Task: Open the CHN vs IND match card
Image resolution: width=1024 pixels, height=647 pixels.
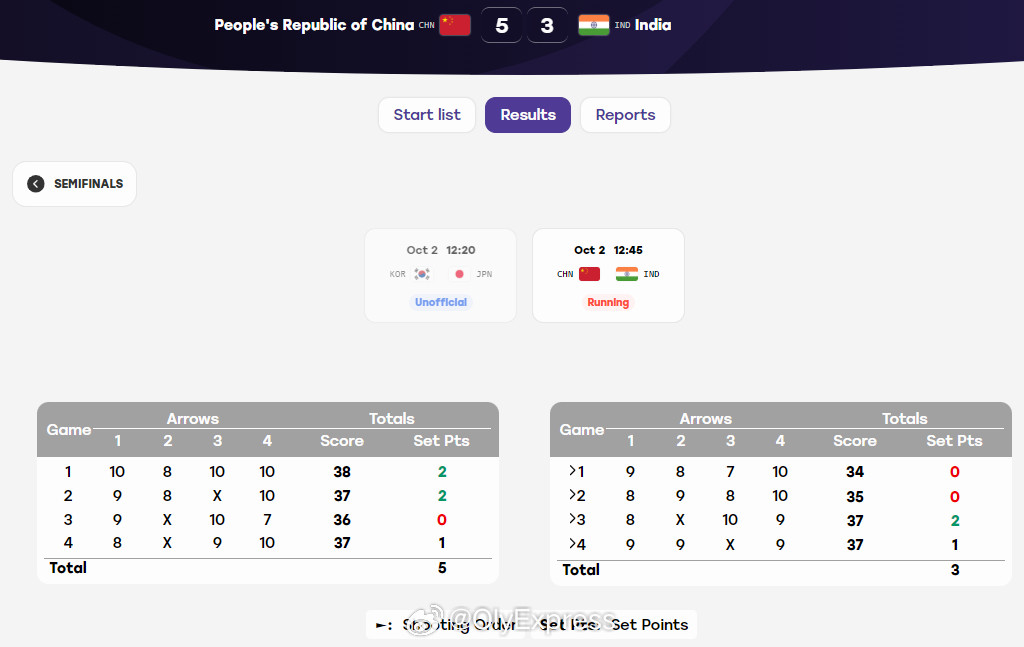Action: [x=608, y=276]
